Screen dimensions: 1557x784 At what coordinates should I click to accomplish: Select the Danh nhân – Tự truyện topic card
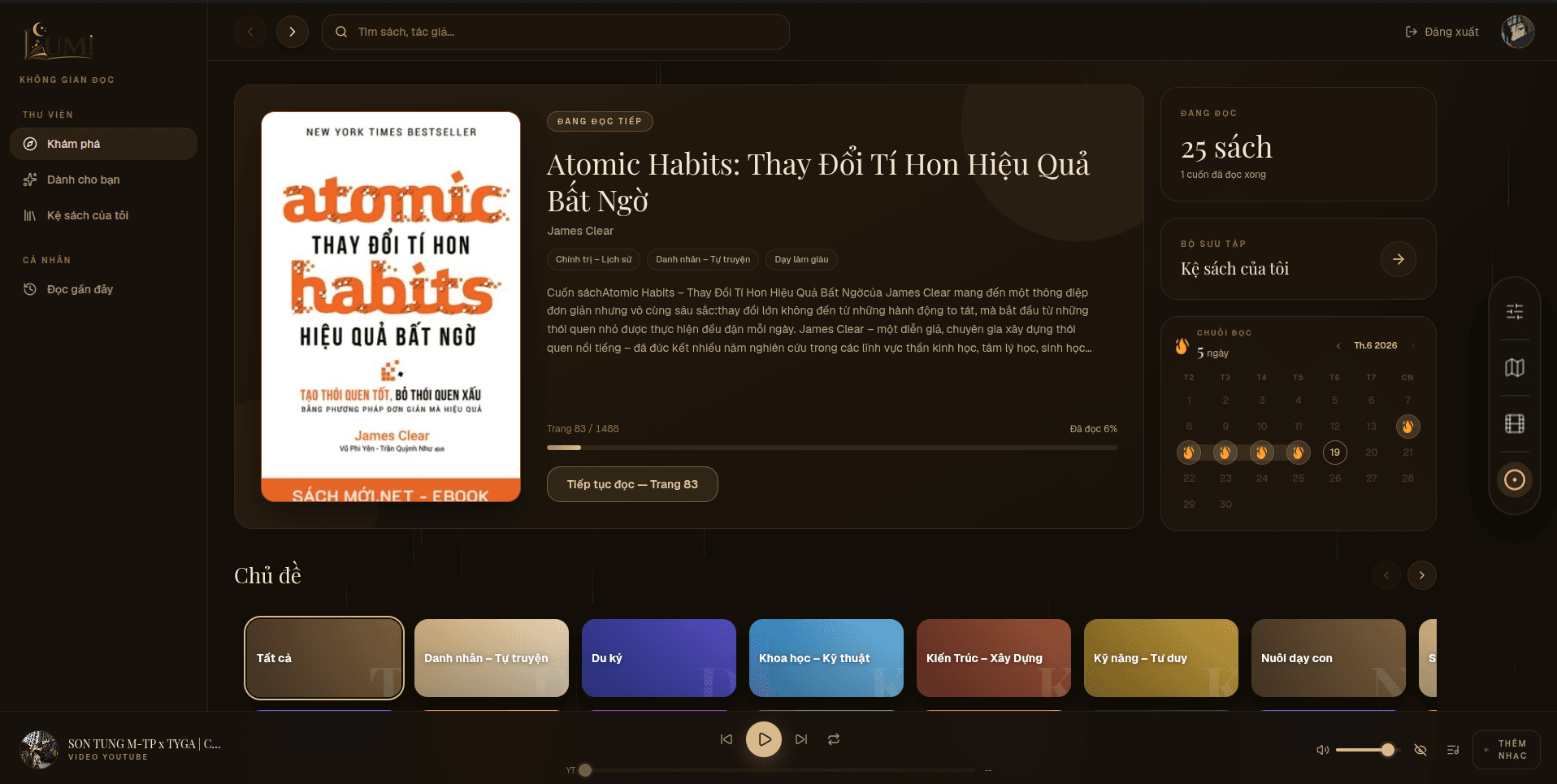pos(492,658)
